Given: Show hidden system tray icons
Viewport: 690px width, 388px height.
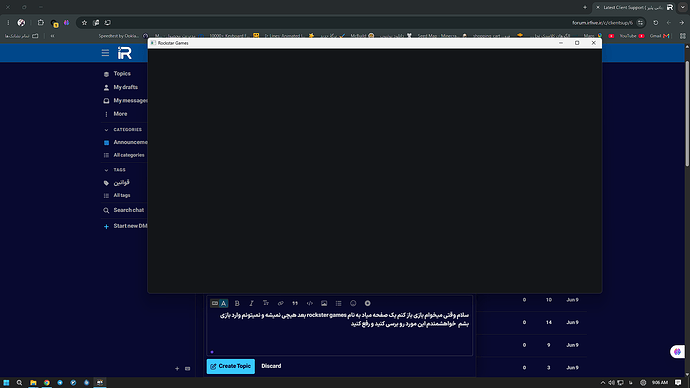Looking at the screenshot, I should pyautogui.click(x=602, y=383).
